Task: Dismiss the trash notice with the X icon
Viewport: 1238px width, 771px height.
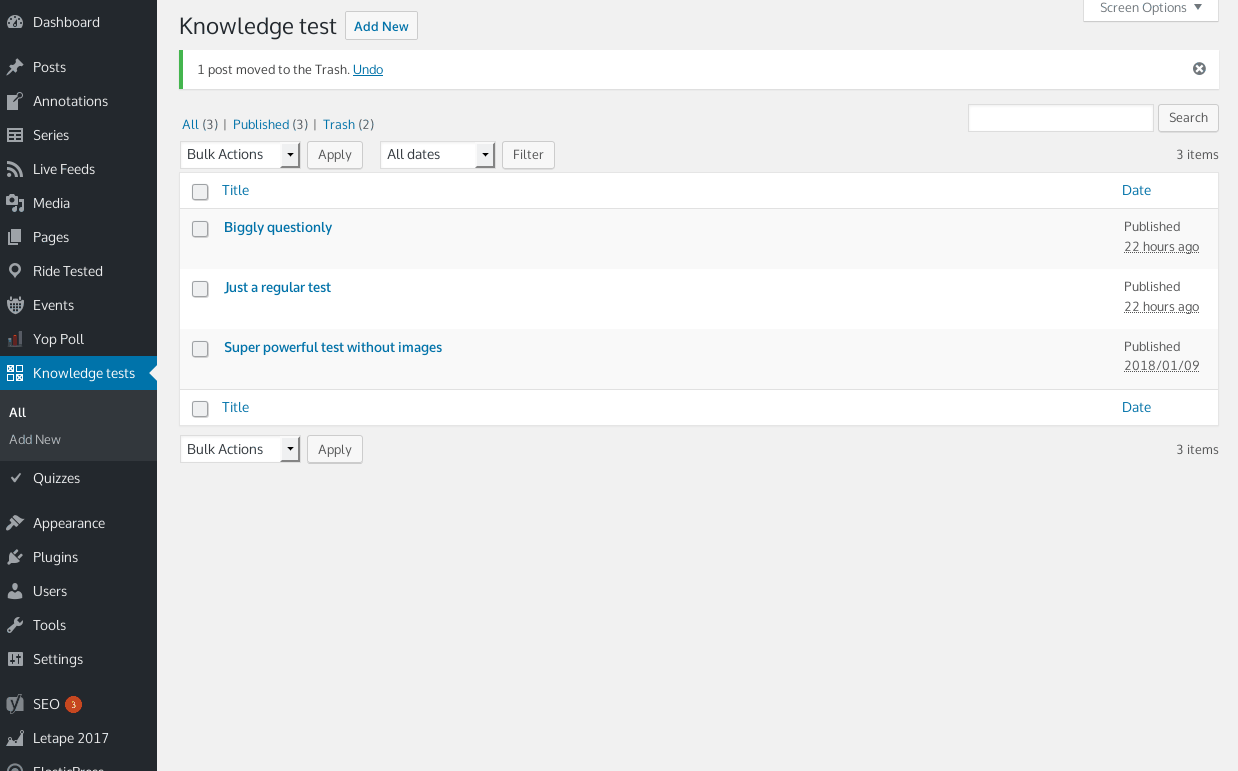Action: coord(1199,69)
